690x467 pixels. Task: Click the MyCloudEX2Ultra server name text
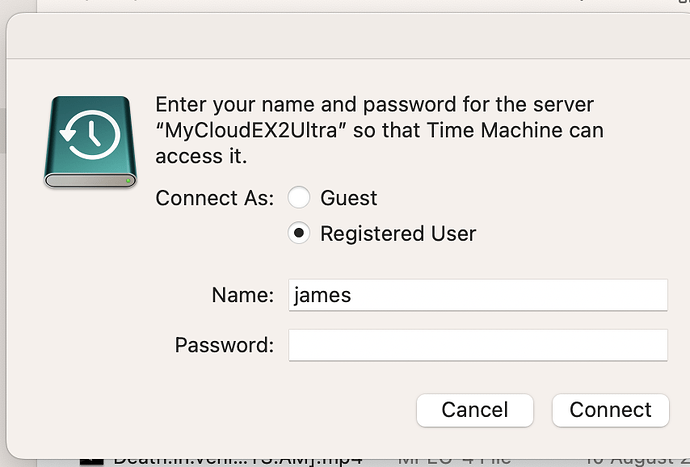coord(250,131)
